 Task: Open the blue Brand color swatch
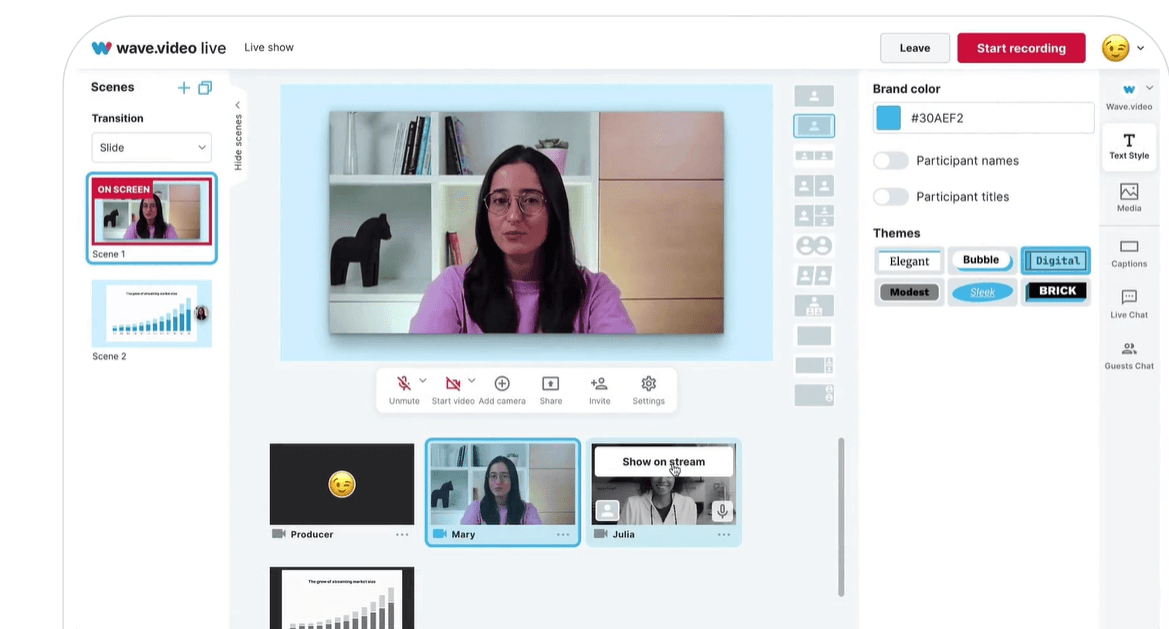[888, 118]
